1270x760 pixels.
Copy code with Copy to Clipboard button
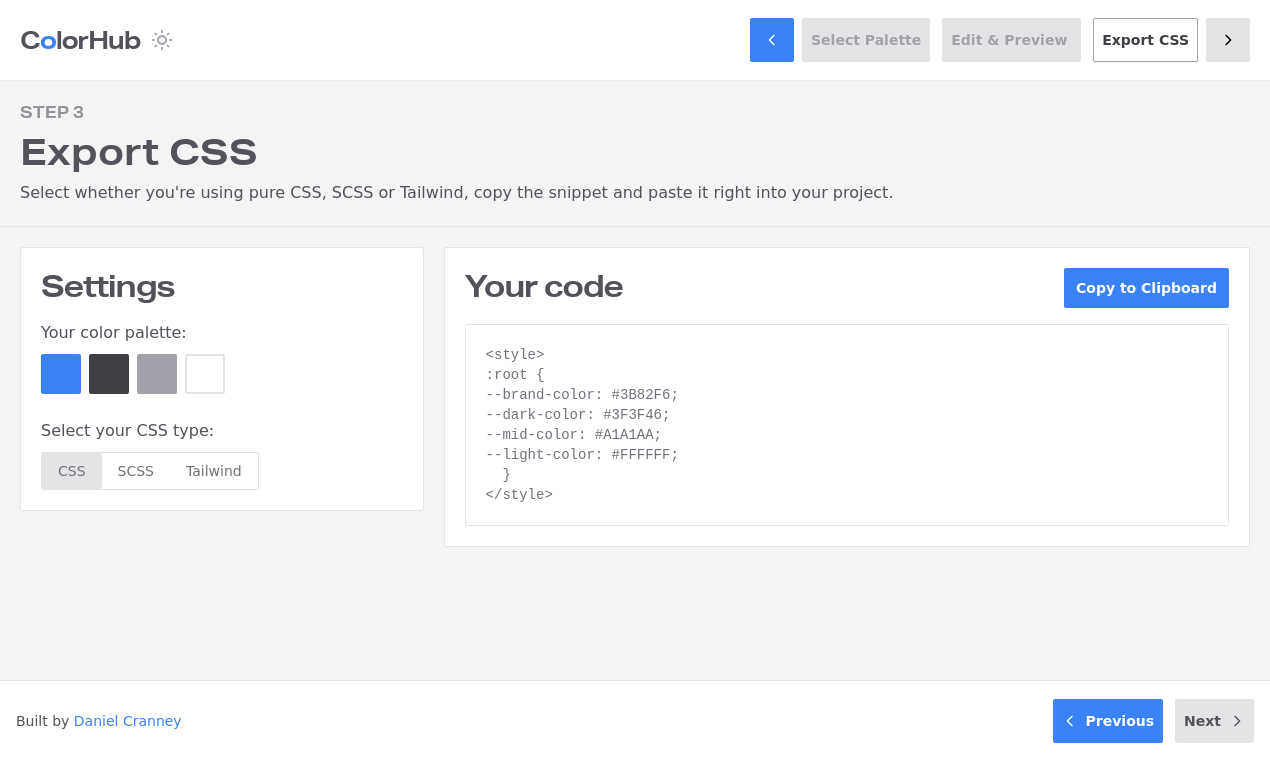tap(1146, 288)
